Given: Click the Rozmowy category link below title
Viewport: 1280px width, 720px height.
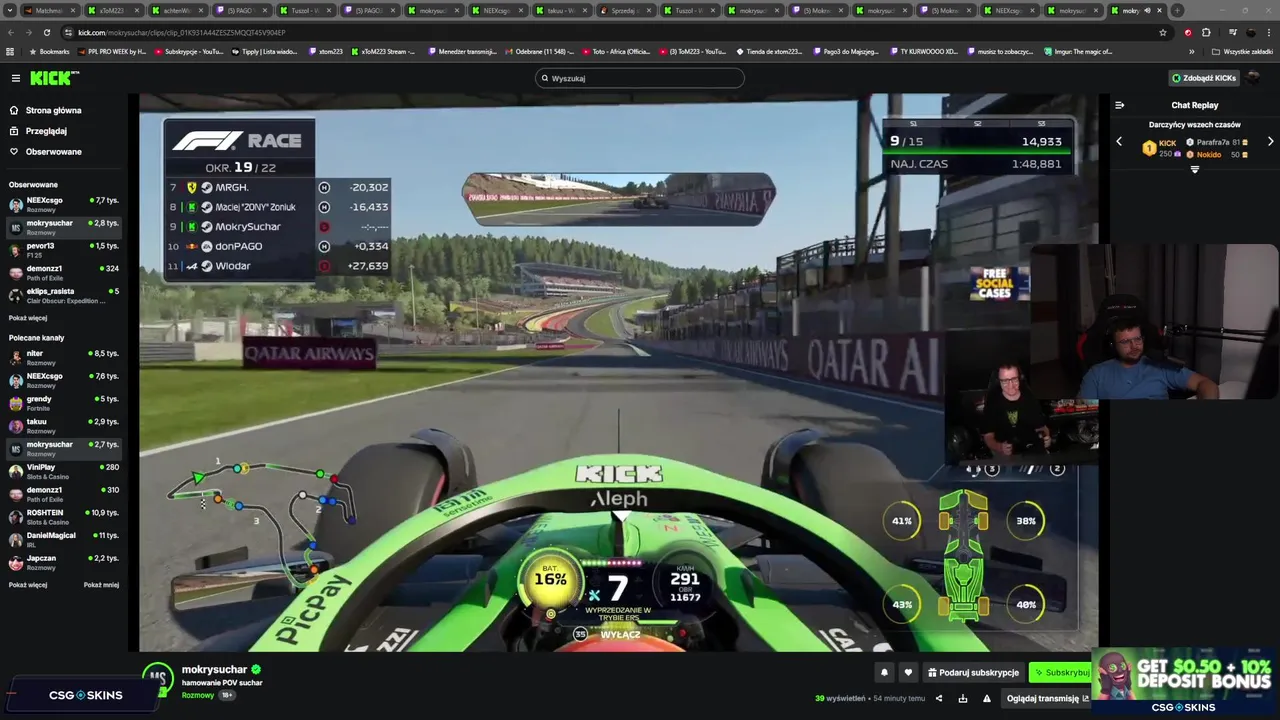Looking at the screenshot, I should [x=198, y=695].
